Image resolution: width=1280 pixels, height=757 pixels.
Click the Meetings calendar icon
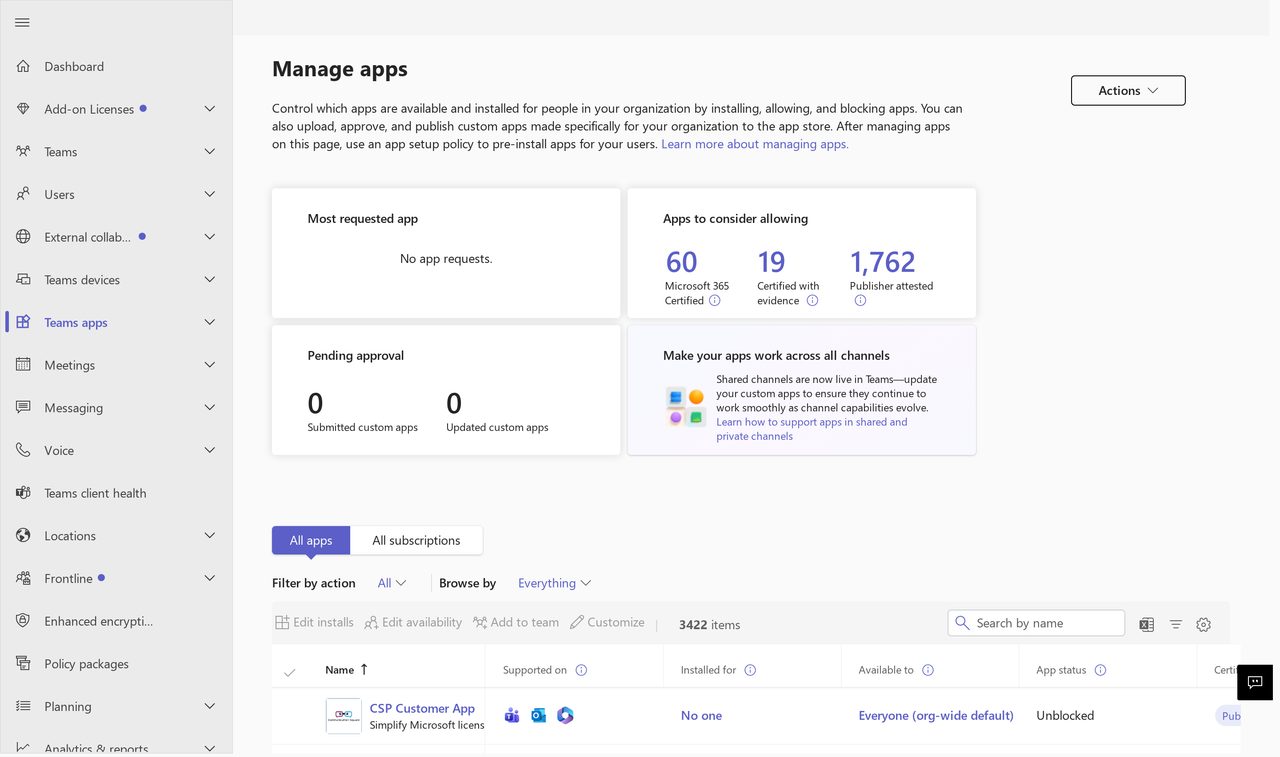pyautogui.click(x=23, y=365)
